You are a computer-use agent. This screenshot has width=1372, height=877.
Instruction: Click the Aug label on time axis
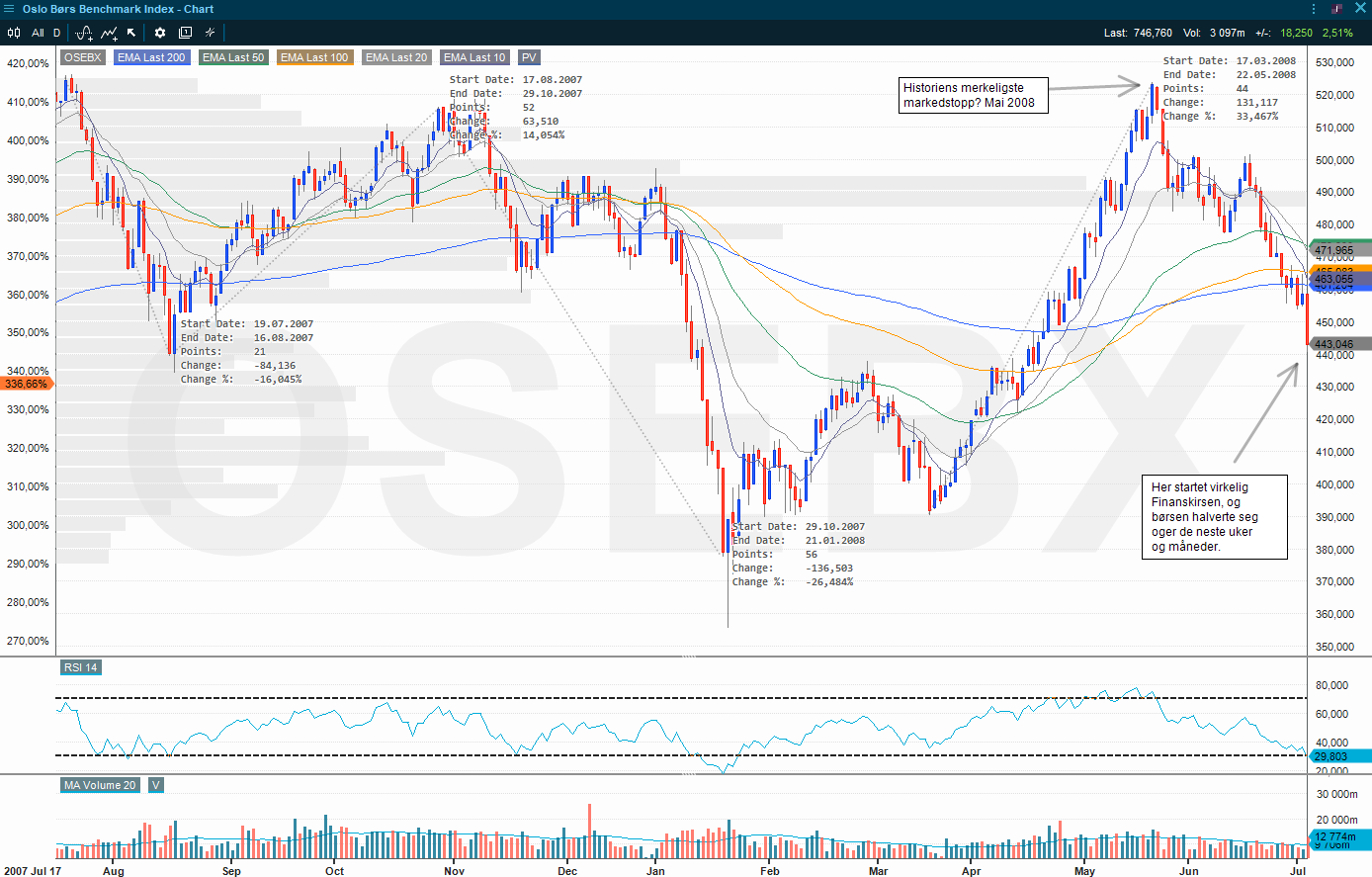click(114, 871)
